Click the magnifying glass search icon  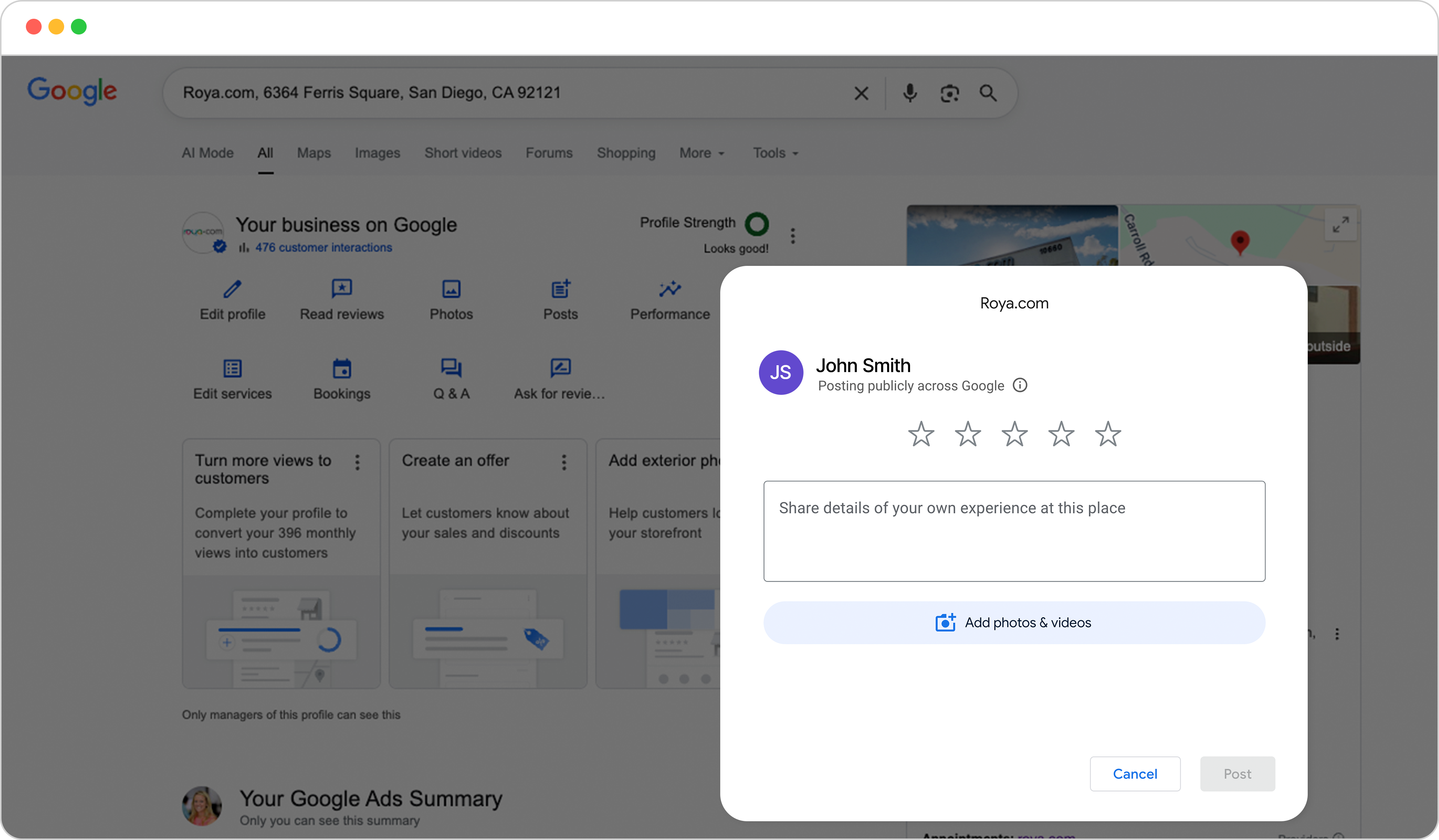click(x=988, y=93)
